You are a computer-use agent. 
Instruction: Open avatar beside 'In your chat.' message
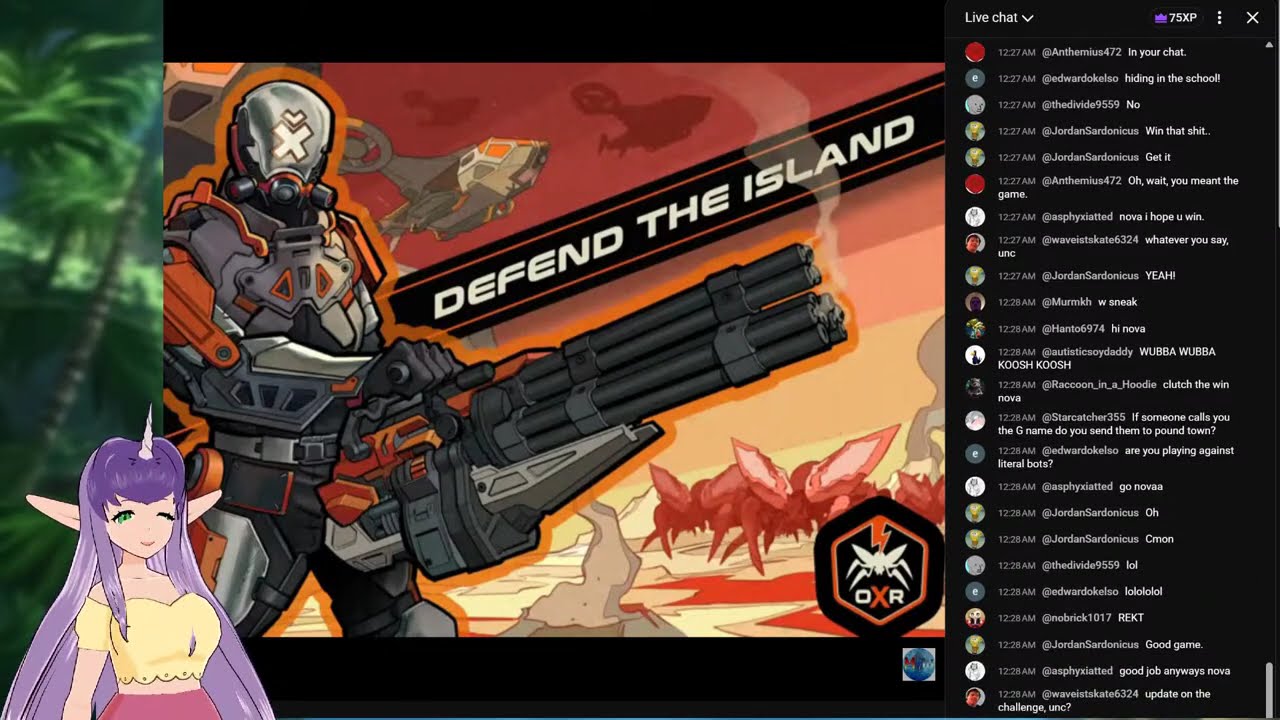975,52
